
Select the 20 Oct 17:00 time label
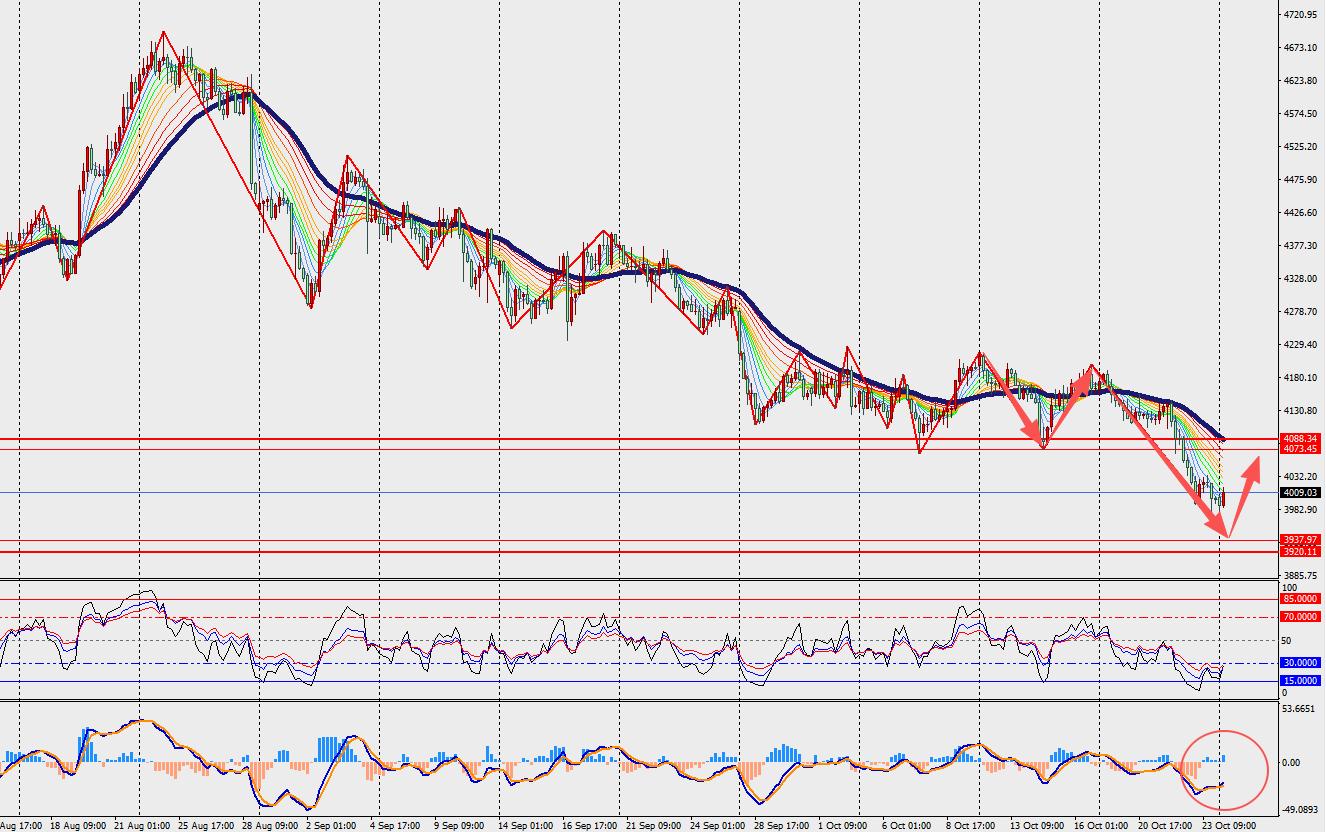pyautogui.click(x=1165, y=826)
